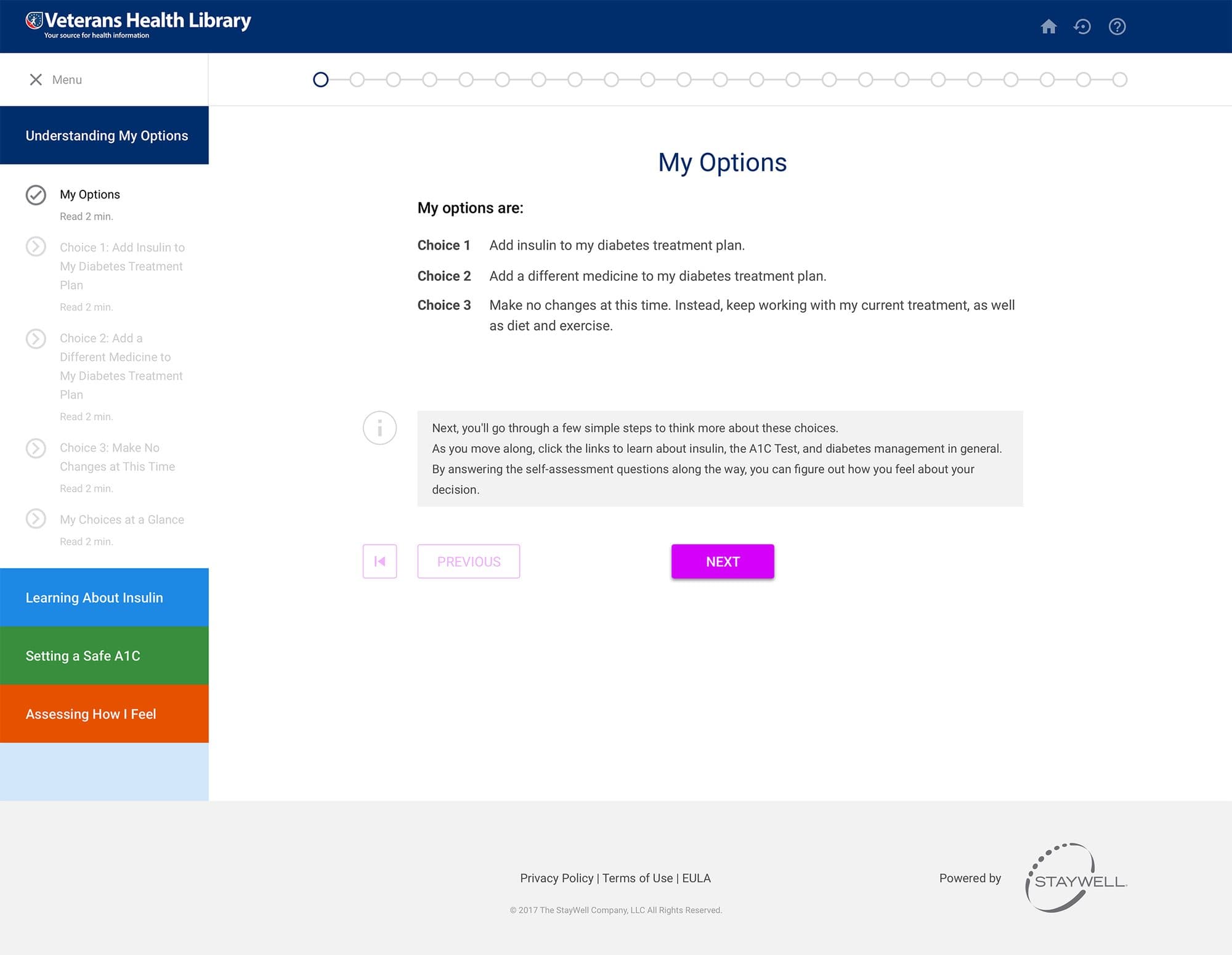1232x955 pixels.
Task: Click the 'Powered by' text in footer
Action: point(970,878)
